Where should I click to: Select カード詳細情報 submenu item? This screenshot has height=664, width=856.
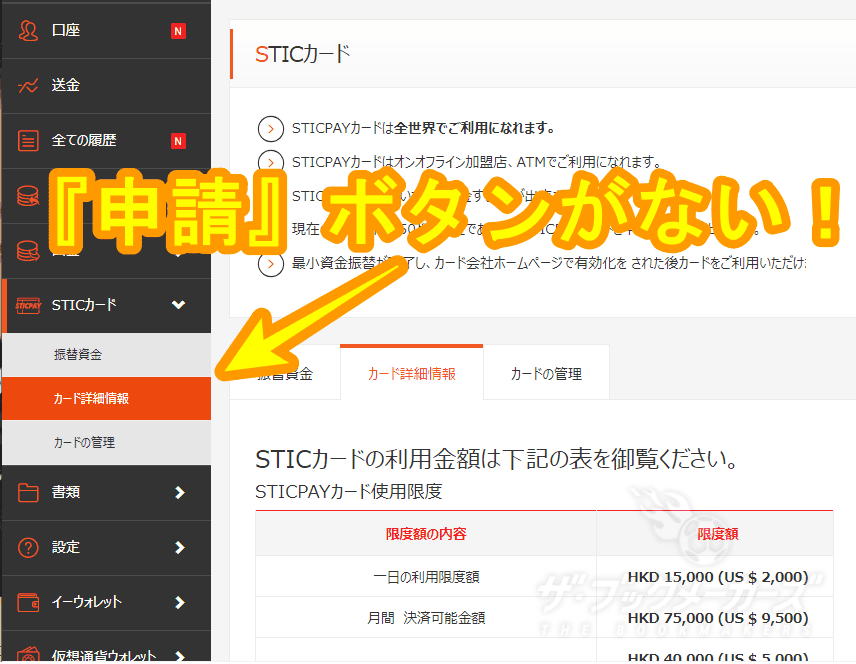point(106,399)
